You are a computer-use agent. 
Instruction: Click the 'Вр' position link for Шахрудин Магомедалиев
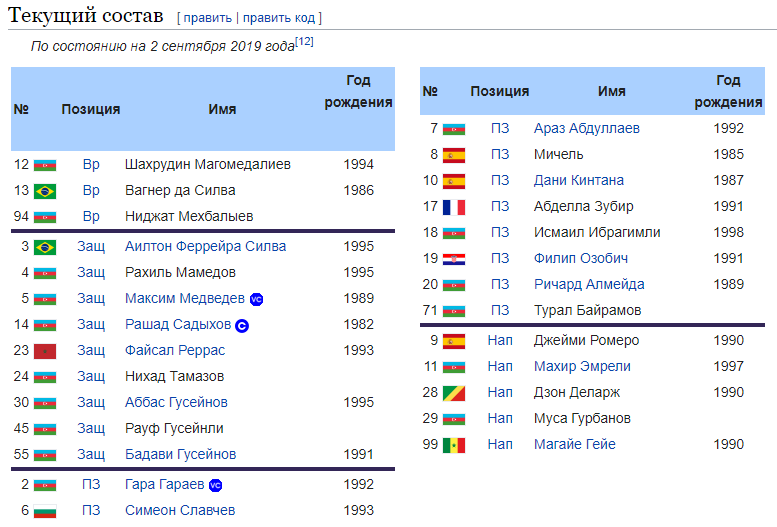click(x=91, y=164)
